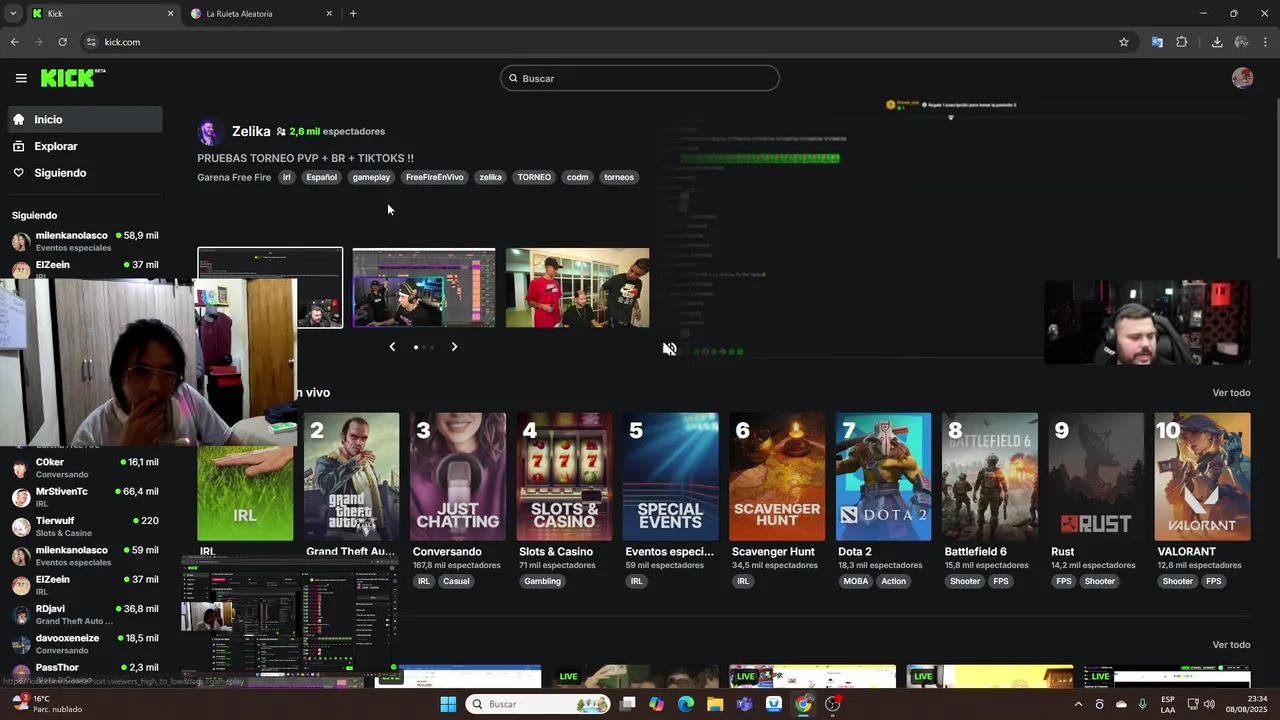This screenshot has height=720, width=1280.
Task: Open Grand Theft Auto category card
Action: coord(351,477)
